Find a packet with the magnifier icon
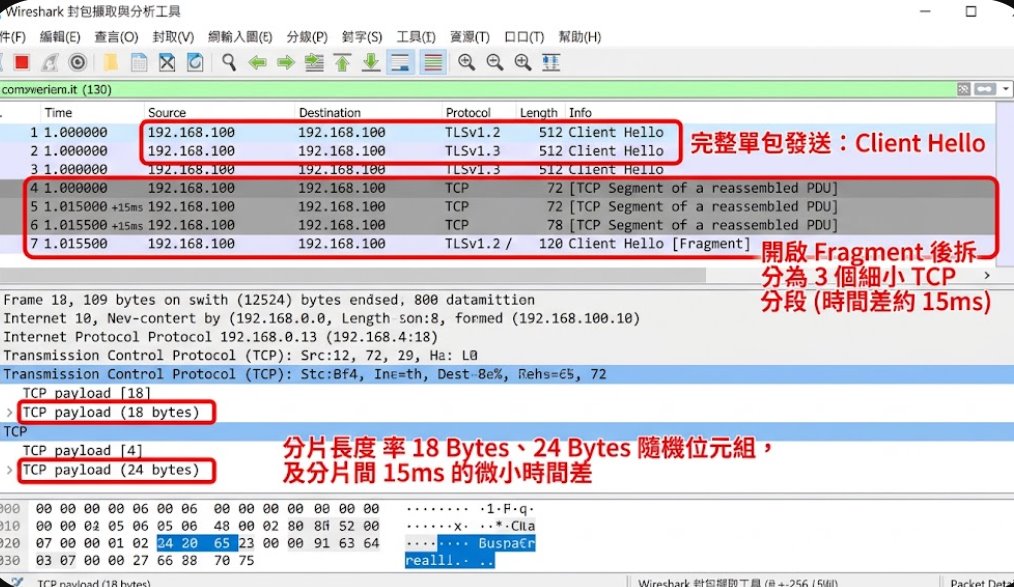Image resolution: width=1014 pixels, height=587 pixels. tap(229, 62)
